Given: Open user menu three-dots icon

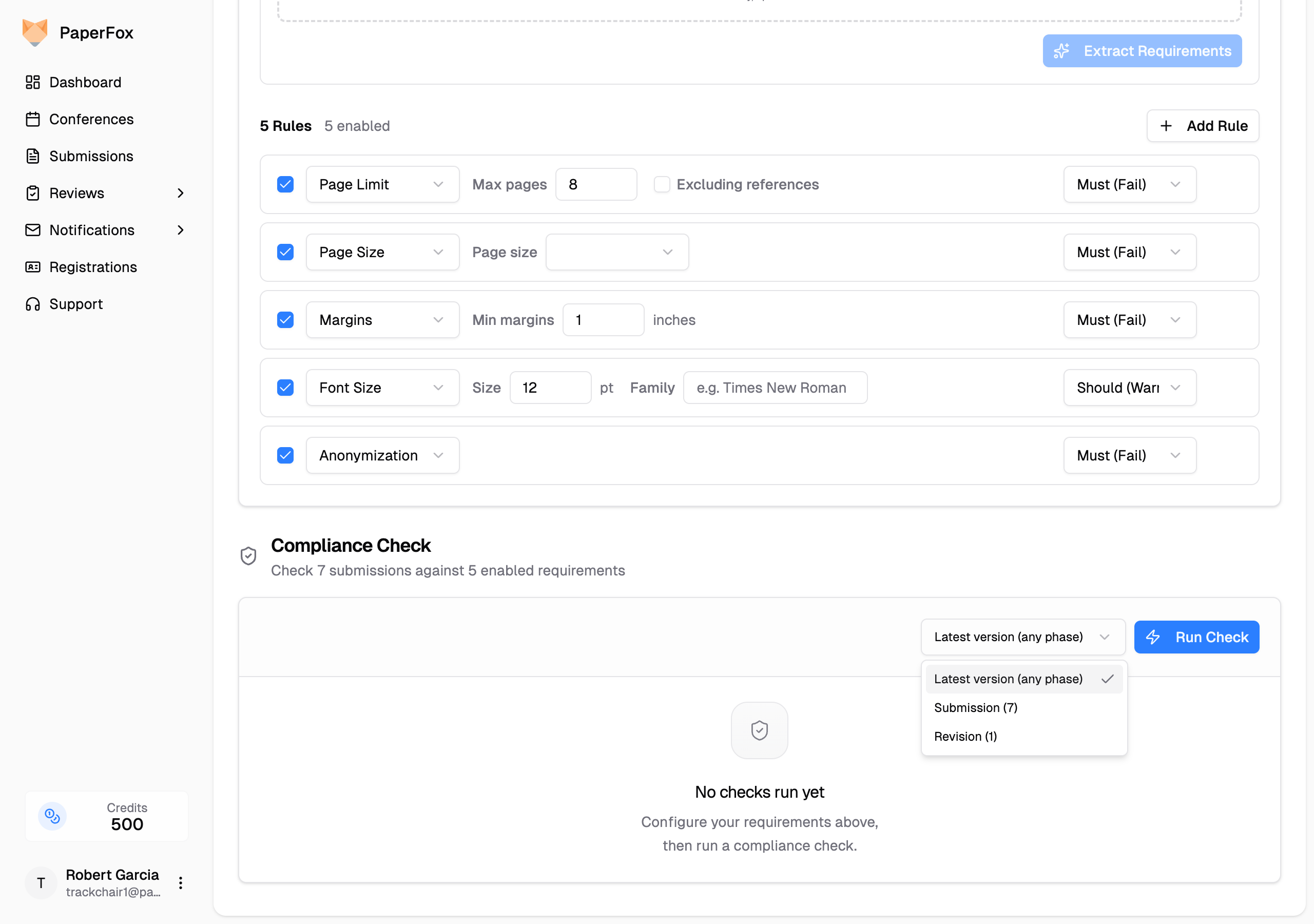Looking at the screenshot, I should [x=180, y=882].
